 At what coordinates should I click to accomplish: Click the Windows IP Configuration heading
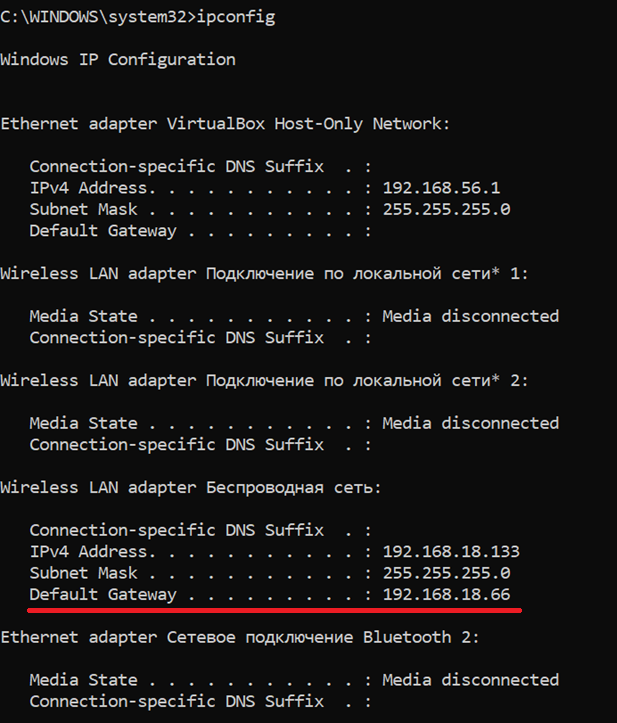[118, 60]
